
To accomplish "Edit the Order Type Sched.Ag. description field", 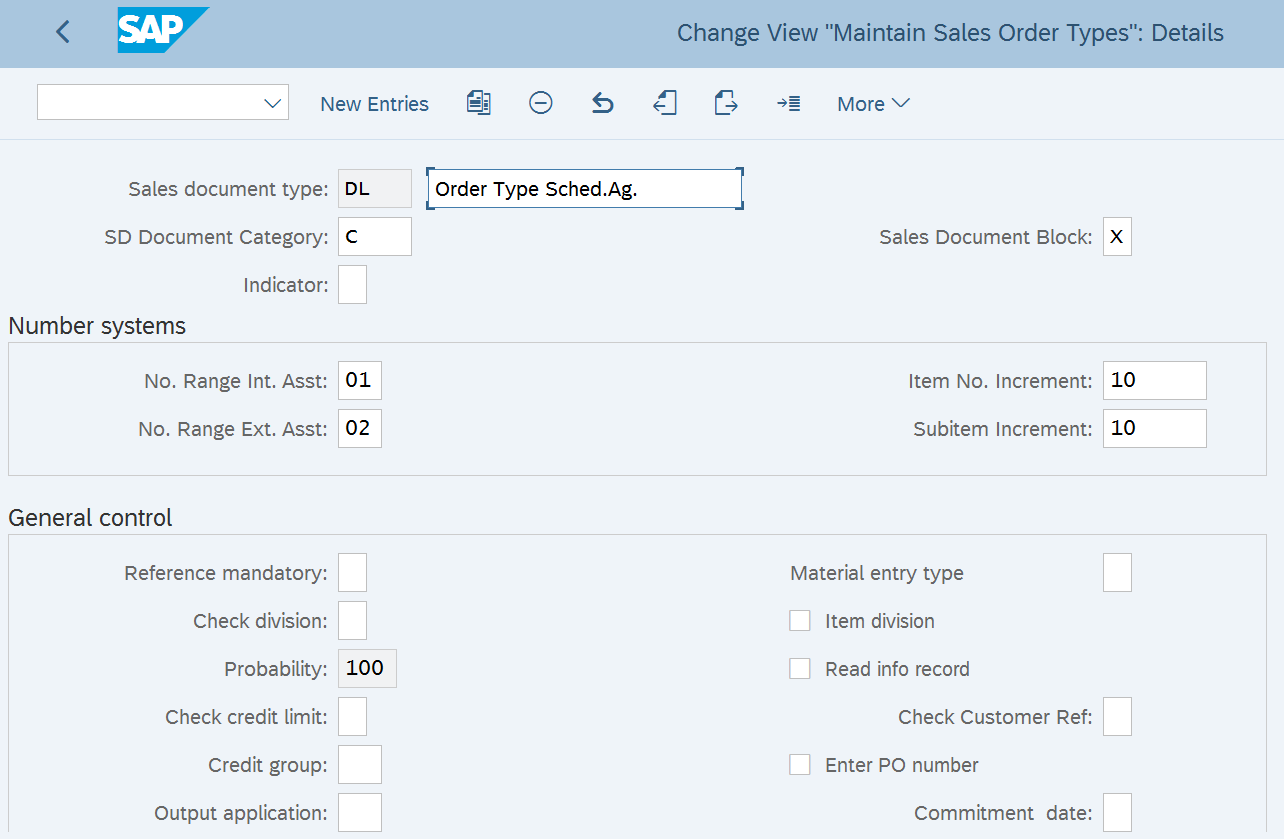I will [585, 189].
